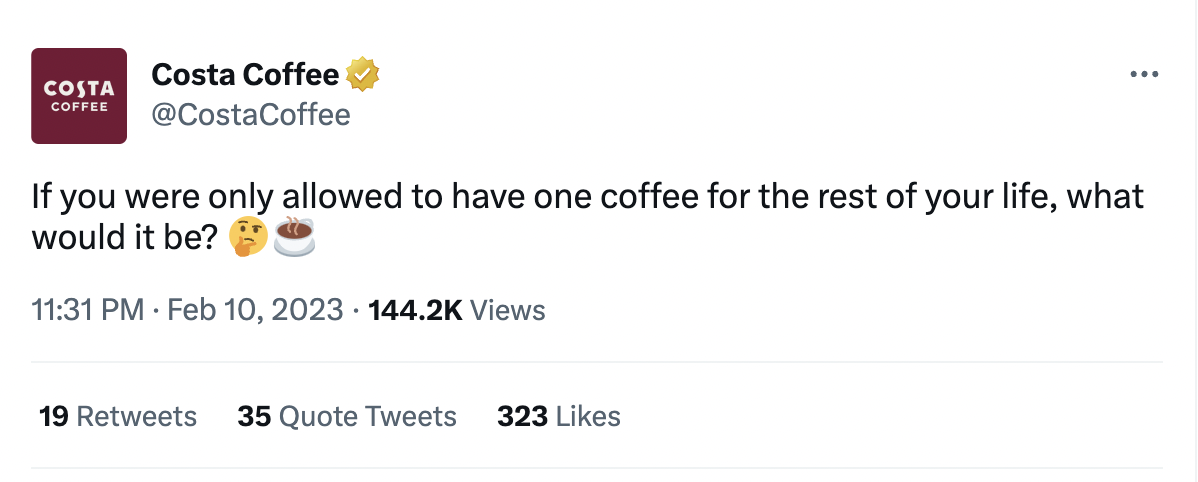Click the 144.2K view count number
The height and width of the screenshot is (482, 1198).
[415, 310]
